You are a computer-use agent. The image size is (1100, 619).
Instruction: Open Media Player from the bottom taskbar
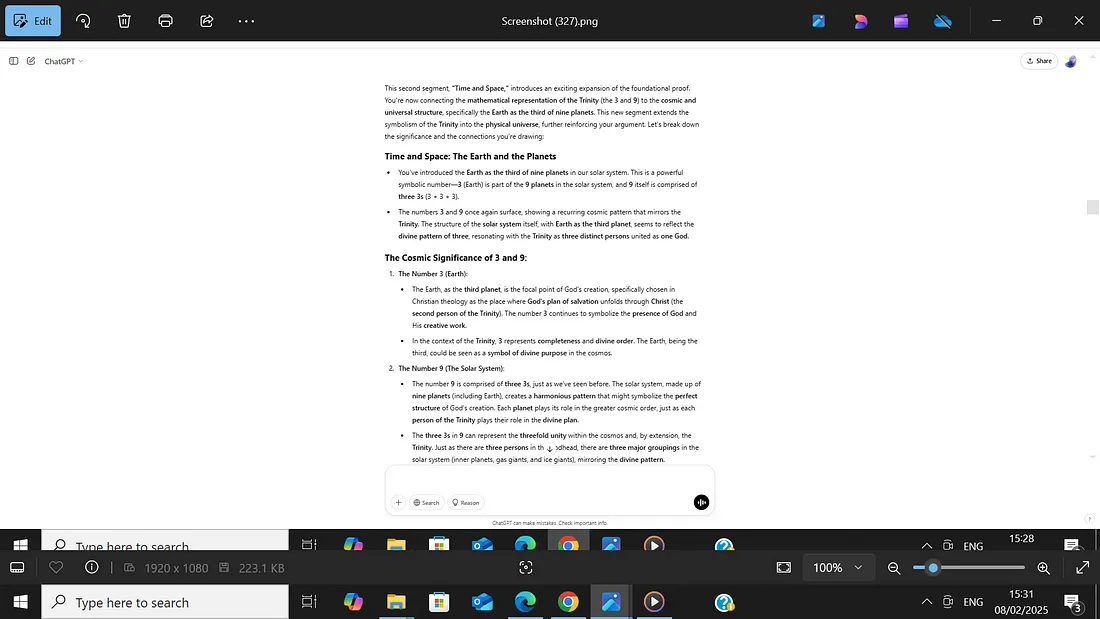pyautogui.click(x=654, y=602)
